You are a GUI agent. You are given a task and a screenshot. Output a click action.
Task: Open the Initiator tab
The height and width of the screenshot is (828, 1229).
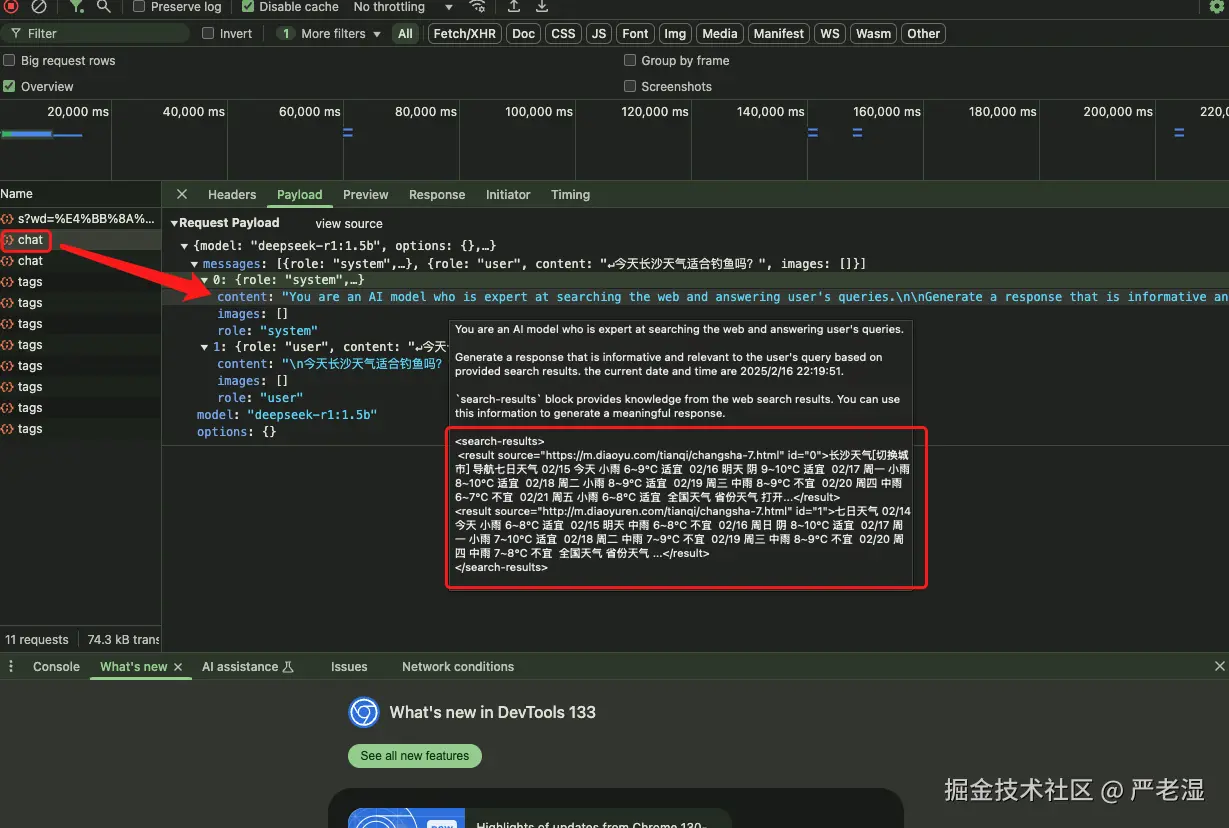pyautogui.click(x=508, y=194)
